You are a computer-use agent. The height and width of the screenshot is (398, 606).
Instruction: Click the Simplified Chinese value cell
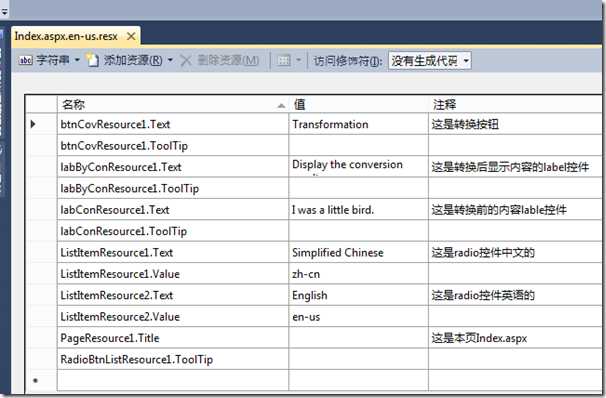coord(358,252)
